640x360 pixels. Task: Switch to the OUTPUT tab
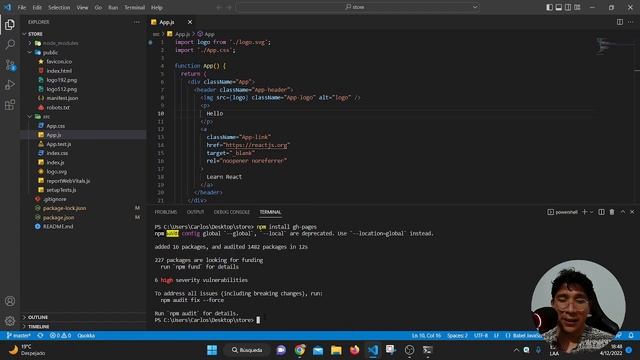pos(195,212)
